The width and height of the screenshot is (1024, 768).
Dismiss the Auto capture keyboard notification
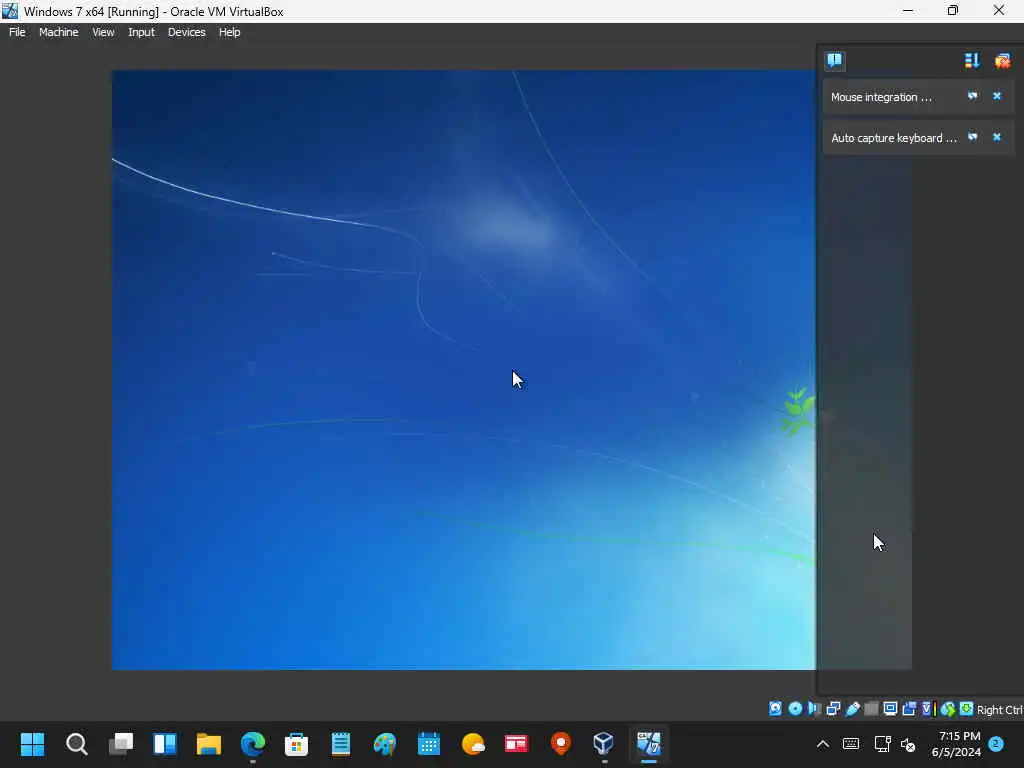pyautogui.click(x=997, y=137)
